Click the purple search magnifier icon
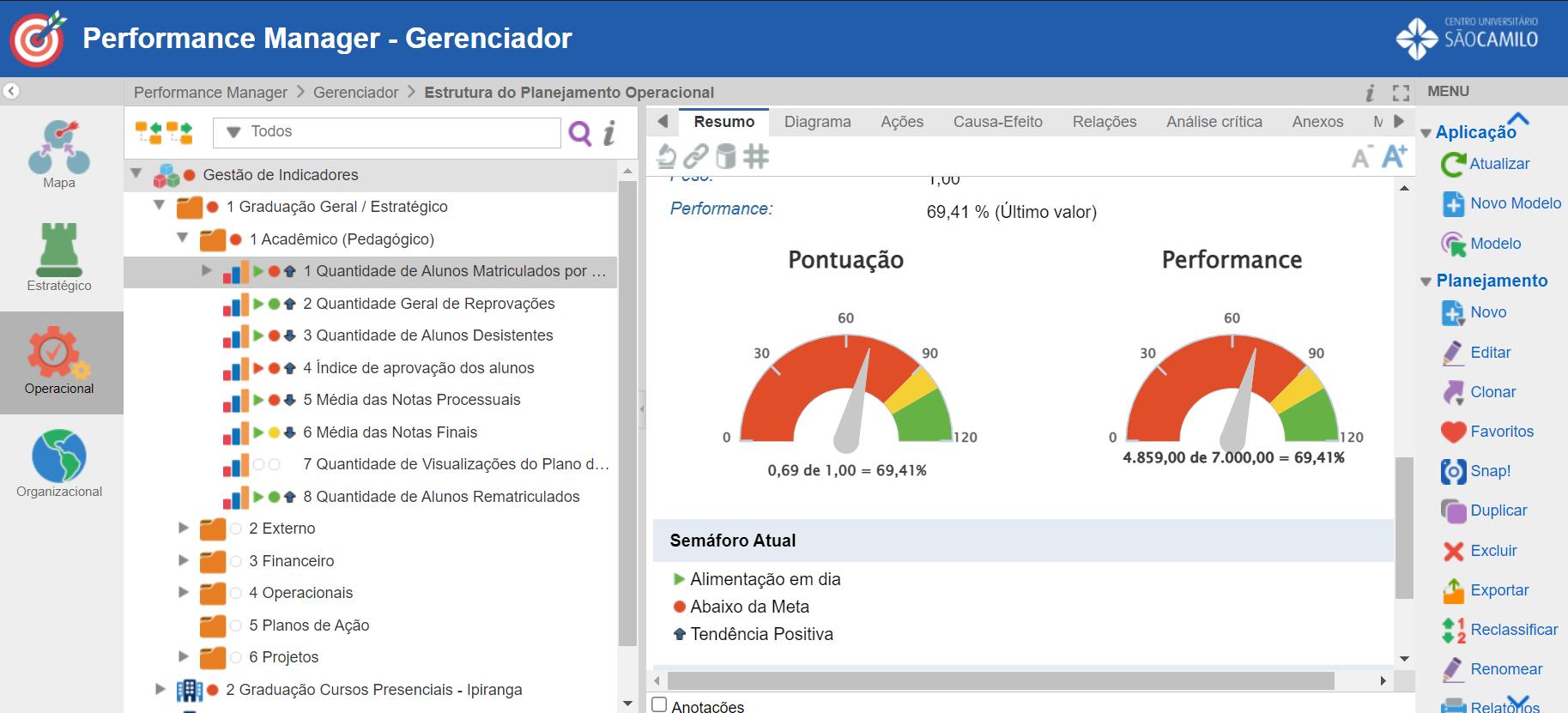Screen dimensions: 1568x713 [x=580, y=133]
